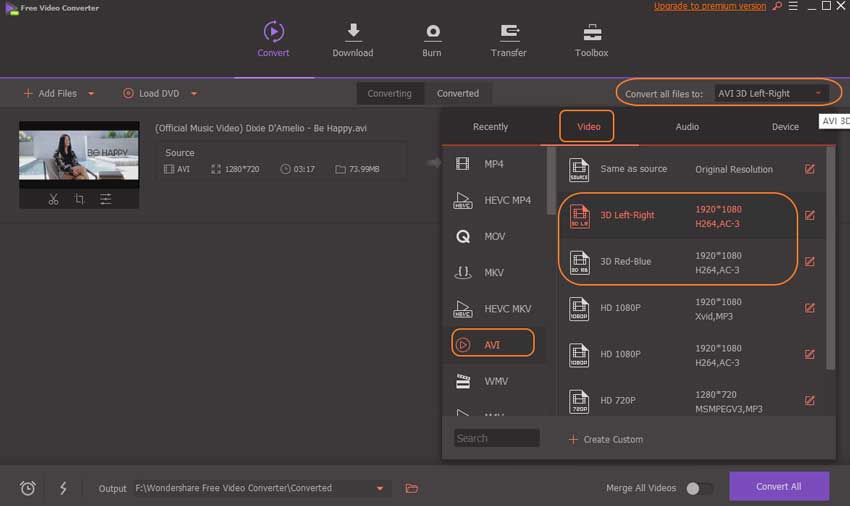Click the scissors trim icon under thumbnail
This screenshot has width=850, height=506.
53,200
